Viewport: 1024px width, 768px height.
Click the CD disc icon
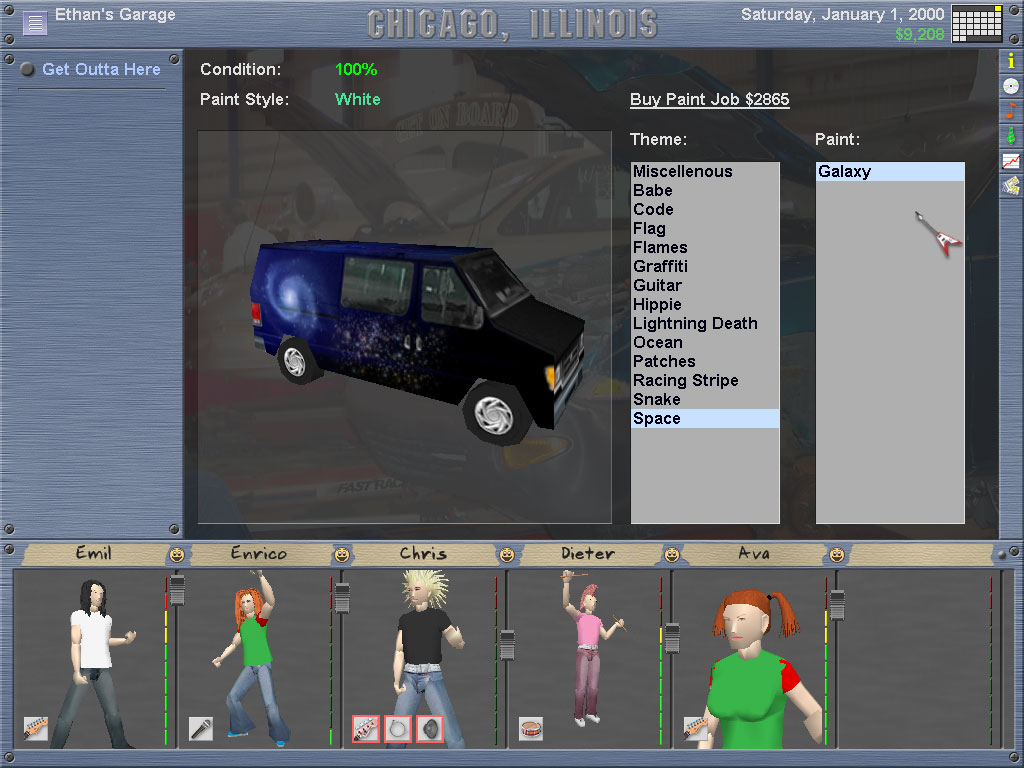[x=1011, y=86]
